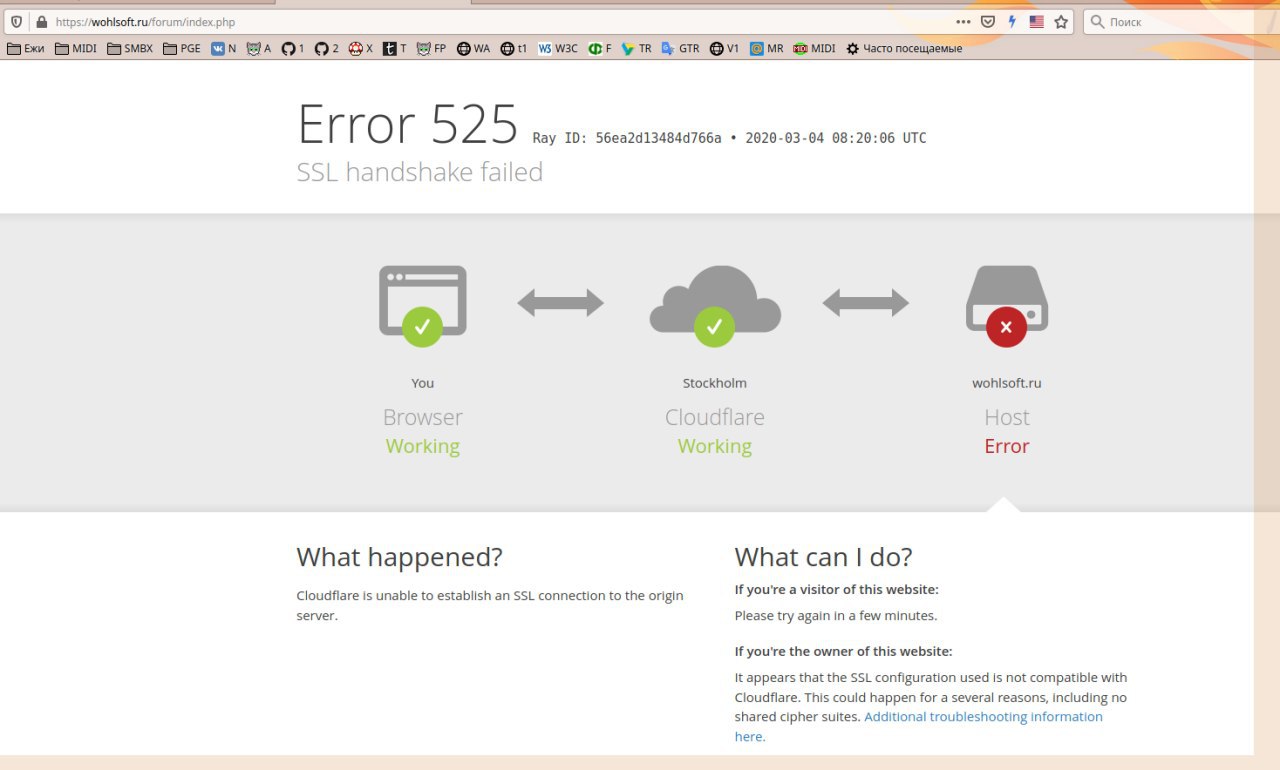Open the Часто посещаемые bookmarks menu

point(904,48)
